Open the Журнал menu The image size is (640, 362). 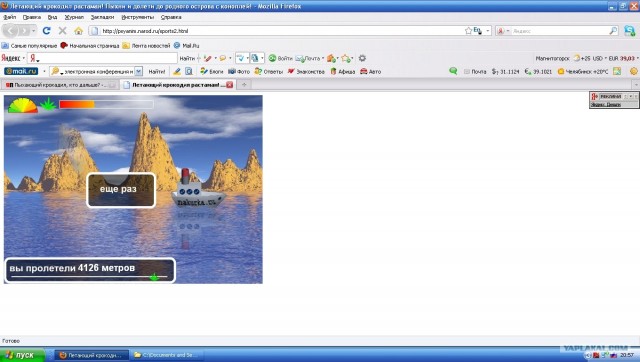point(74,17)
